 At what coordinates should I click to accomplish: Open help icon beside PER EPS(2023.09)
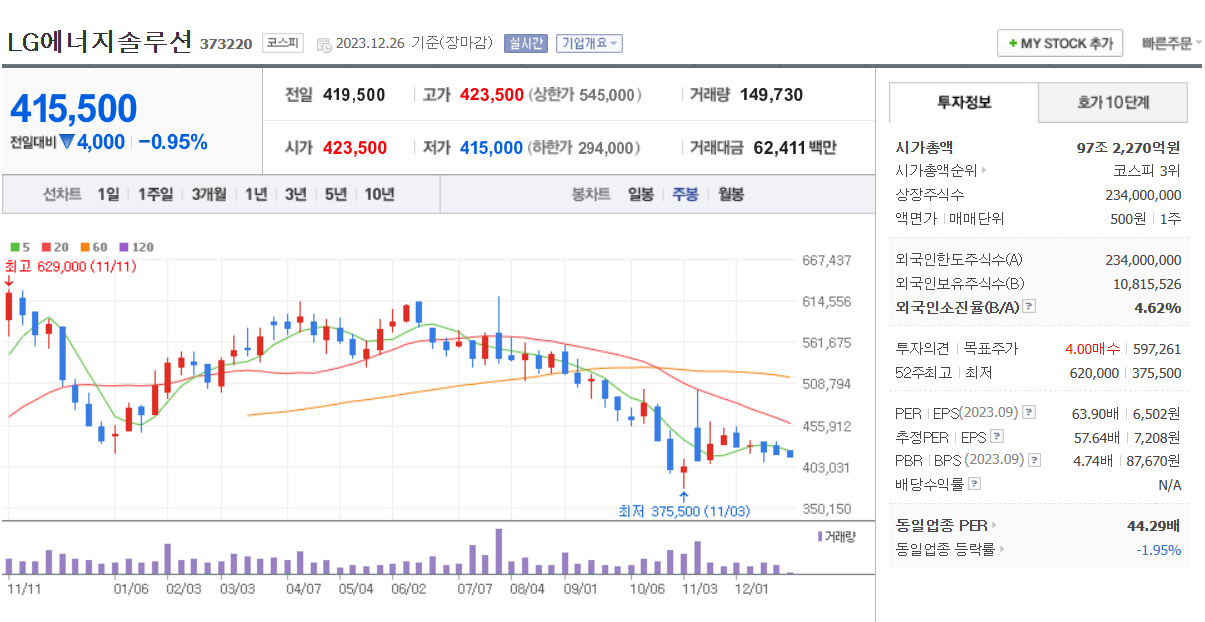coord(1030,412)
